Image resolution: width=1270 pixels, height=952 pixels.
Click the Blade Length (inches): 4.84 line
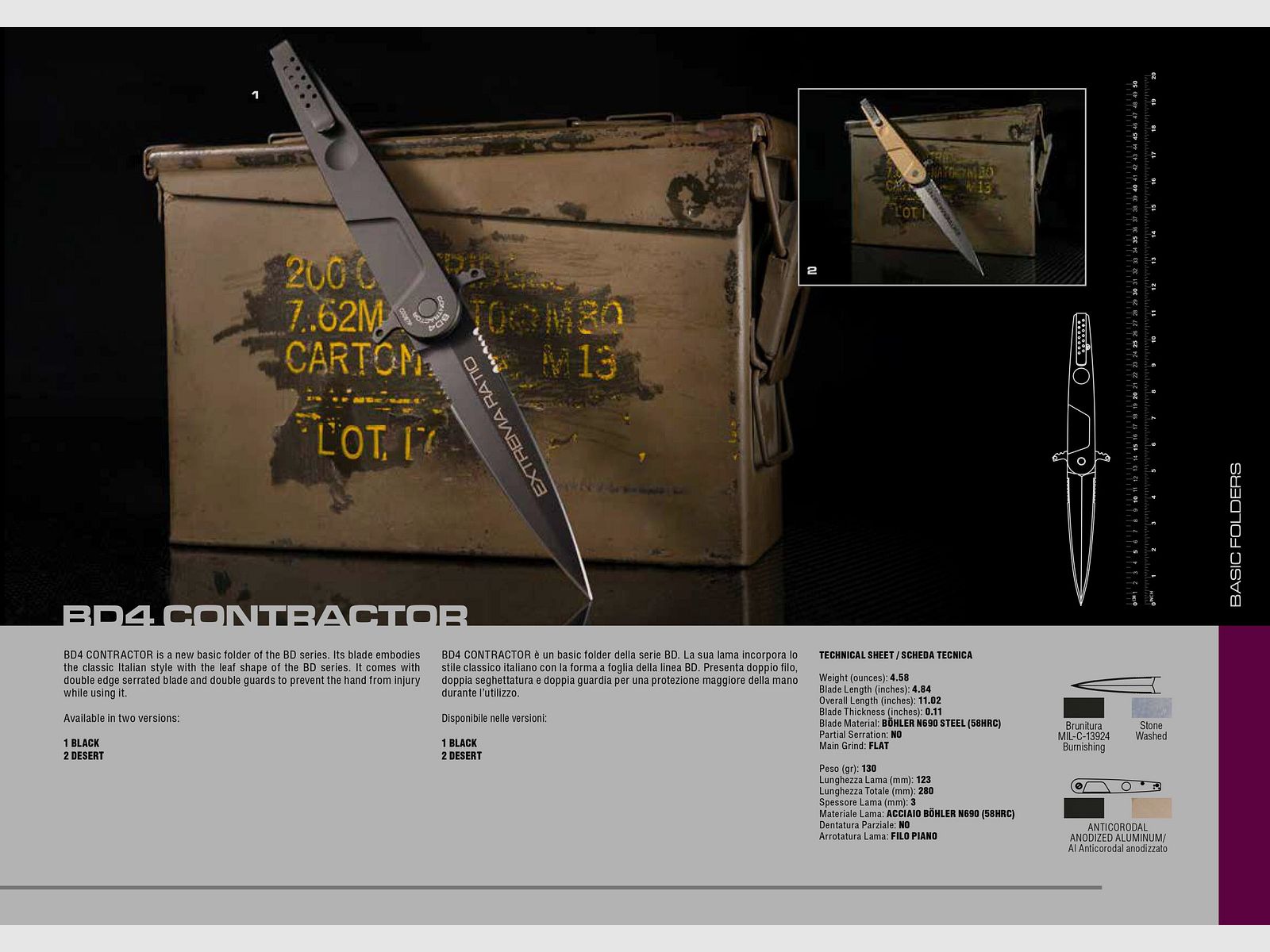(875, 689)
